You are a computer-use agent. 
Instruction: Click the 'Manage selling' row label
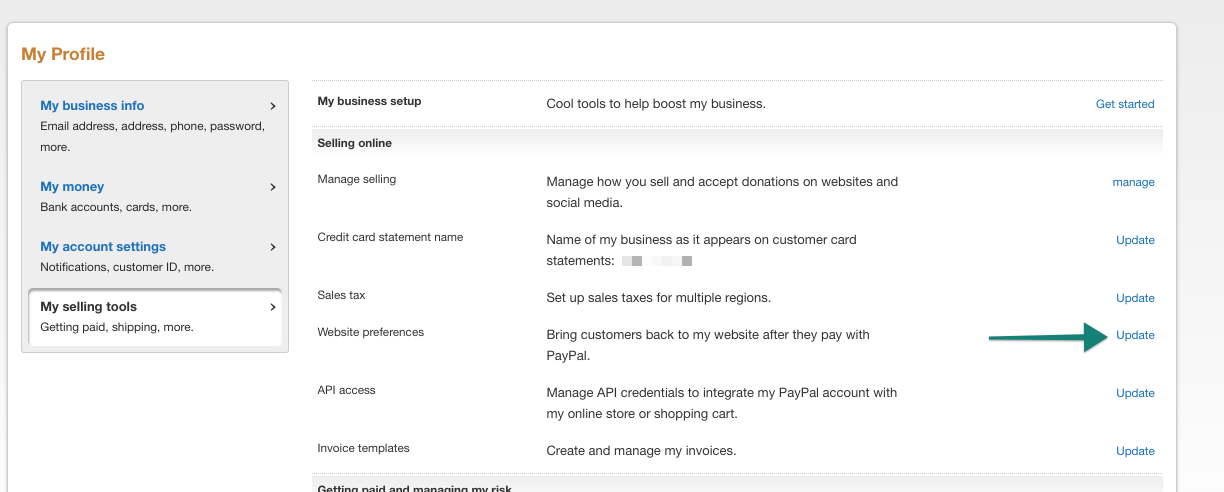point(356,179)
